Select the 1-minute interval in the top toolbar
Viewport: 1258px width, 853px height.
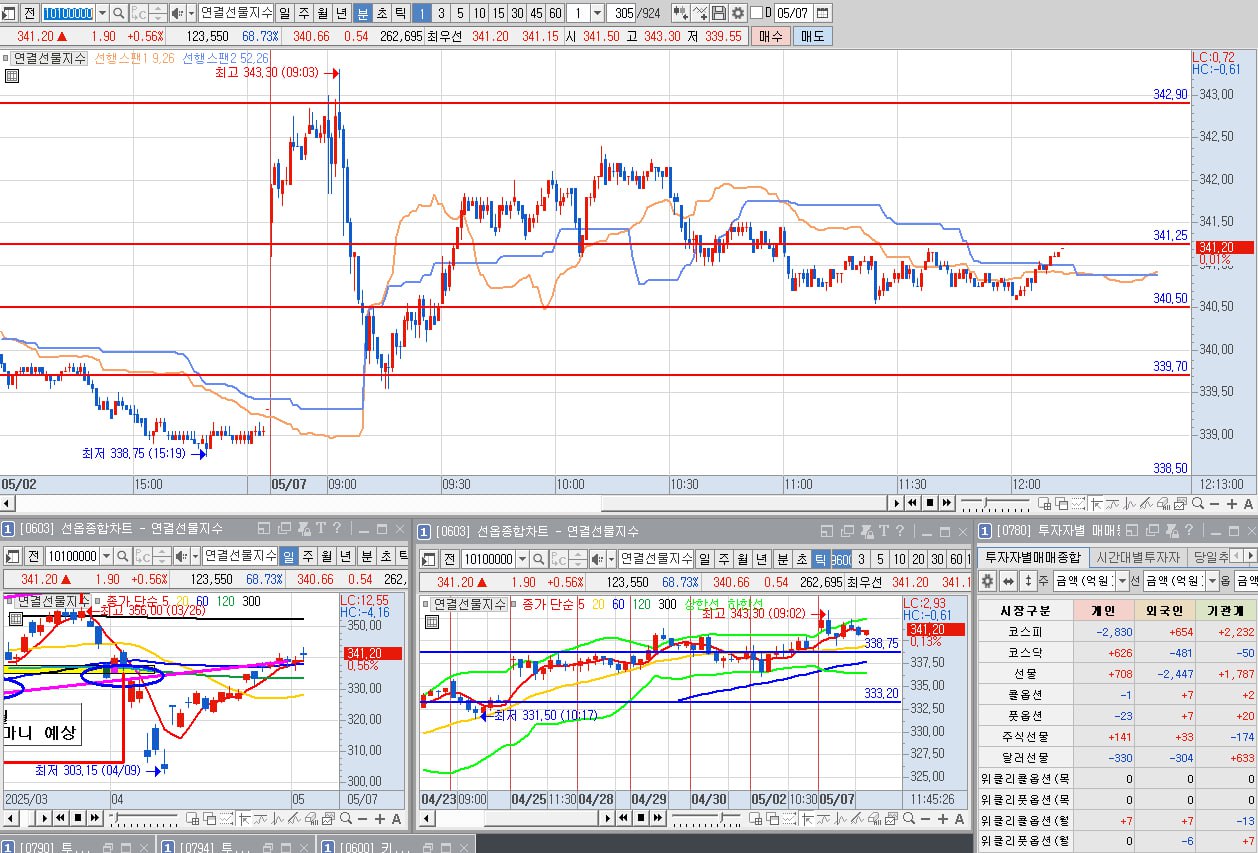tap(422, 13)
